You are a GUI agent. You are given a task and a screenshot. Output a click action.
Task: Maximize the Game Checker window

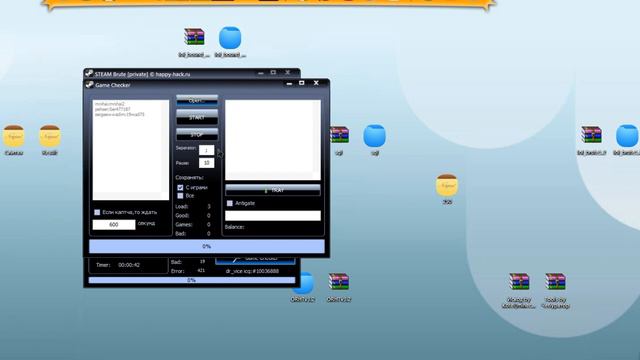(302, 83)
